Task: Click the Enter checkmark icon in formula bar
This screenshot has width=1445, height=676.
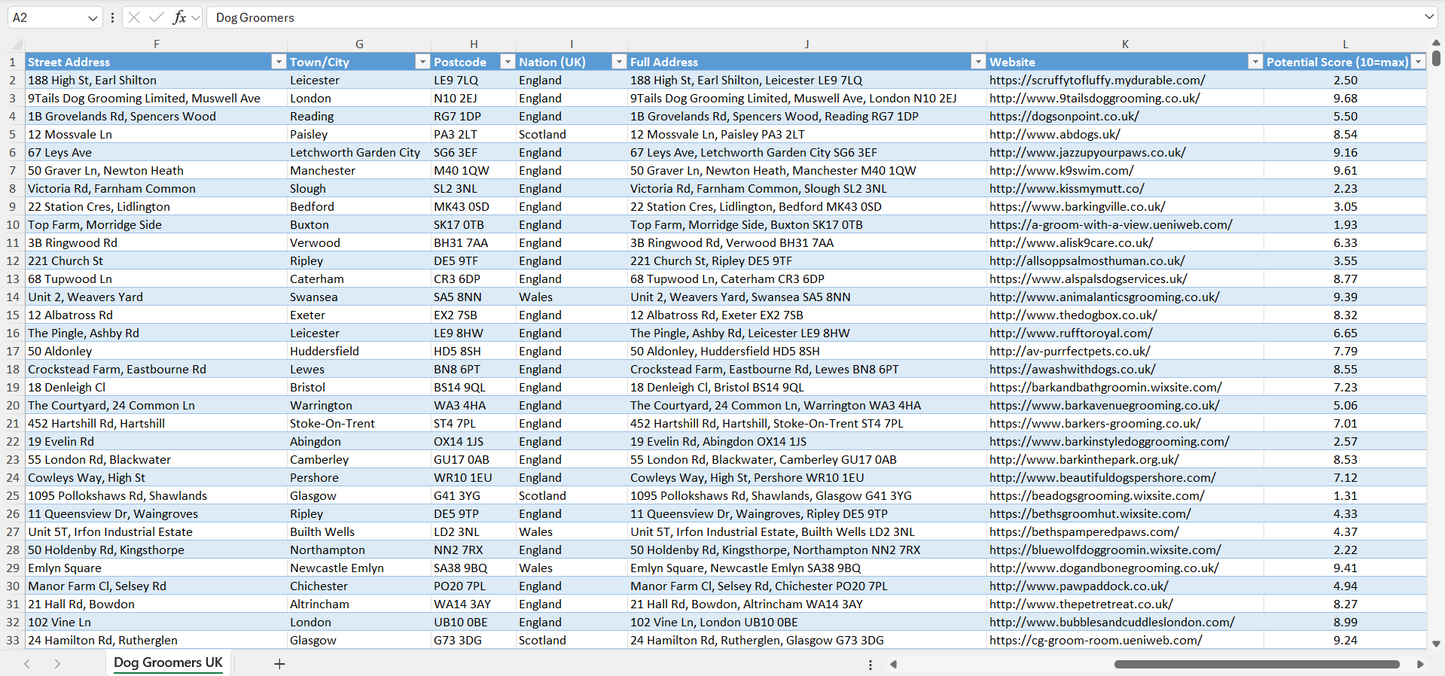Action: (x=156, y=18)
